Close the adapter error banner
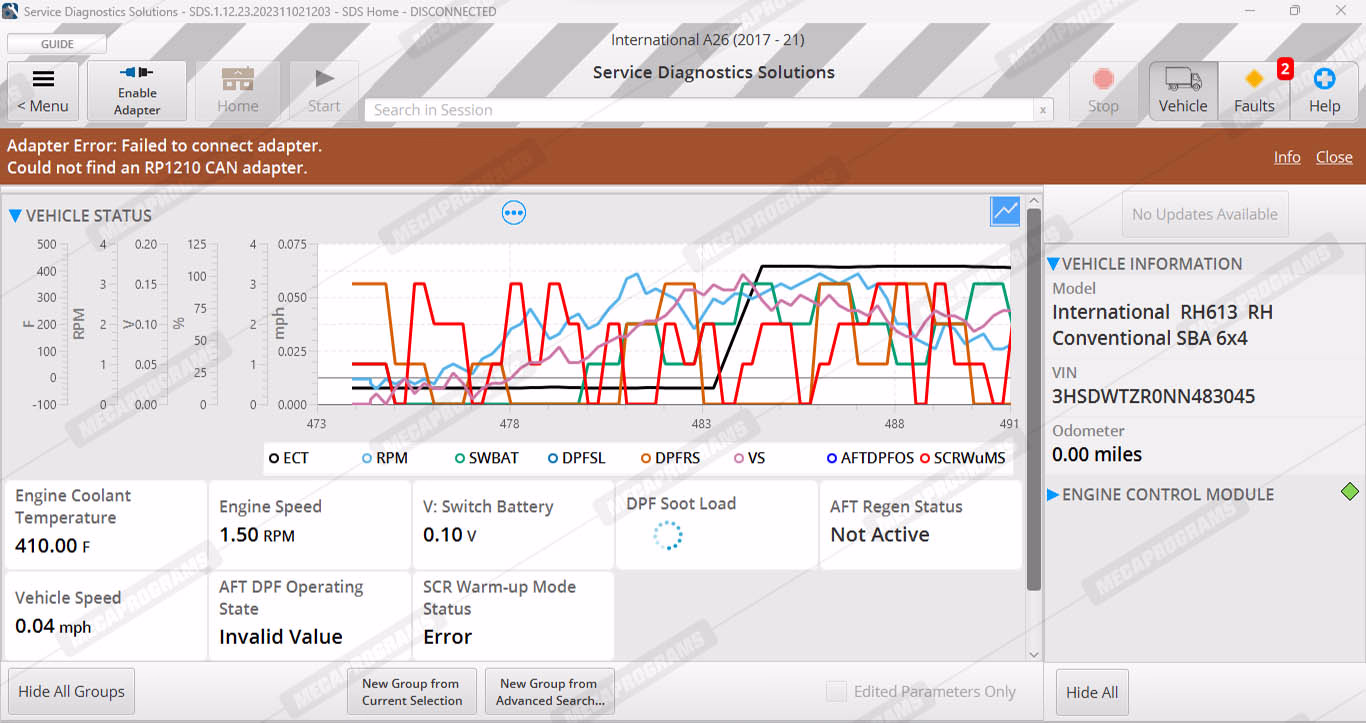1366x723 pixels. click(x=1334, y=157)
